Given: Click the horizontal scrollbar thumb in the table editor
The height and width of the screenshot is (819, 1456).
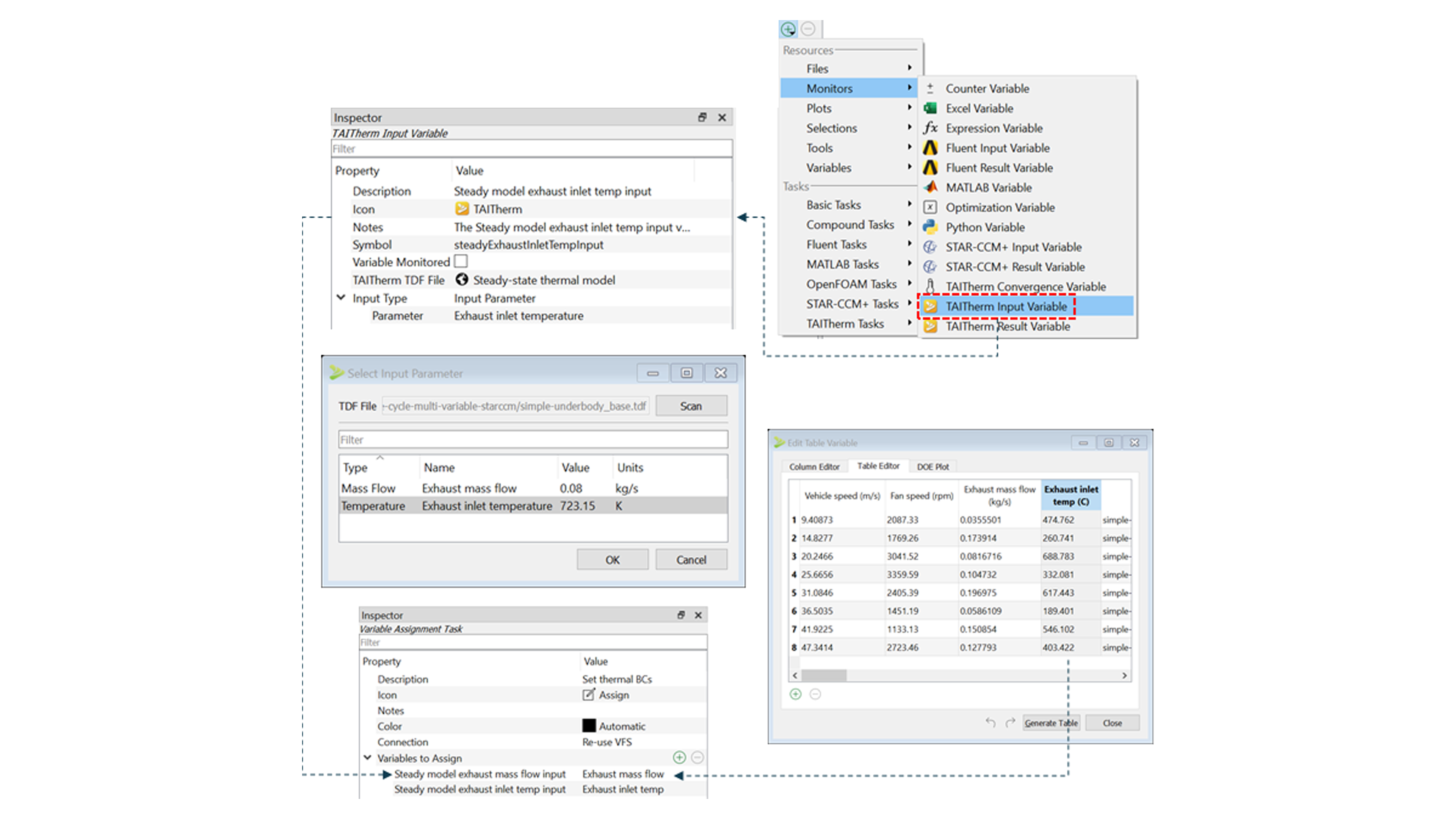Looking at the screenshot, I should 823,675.
